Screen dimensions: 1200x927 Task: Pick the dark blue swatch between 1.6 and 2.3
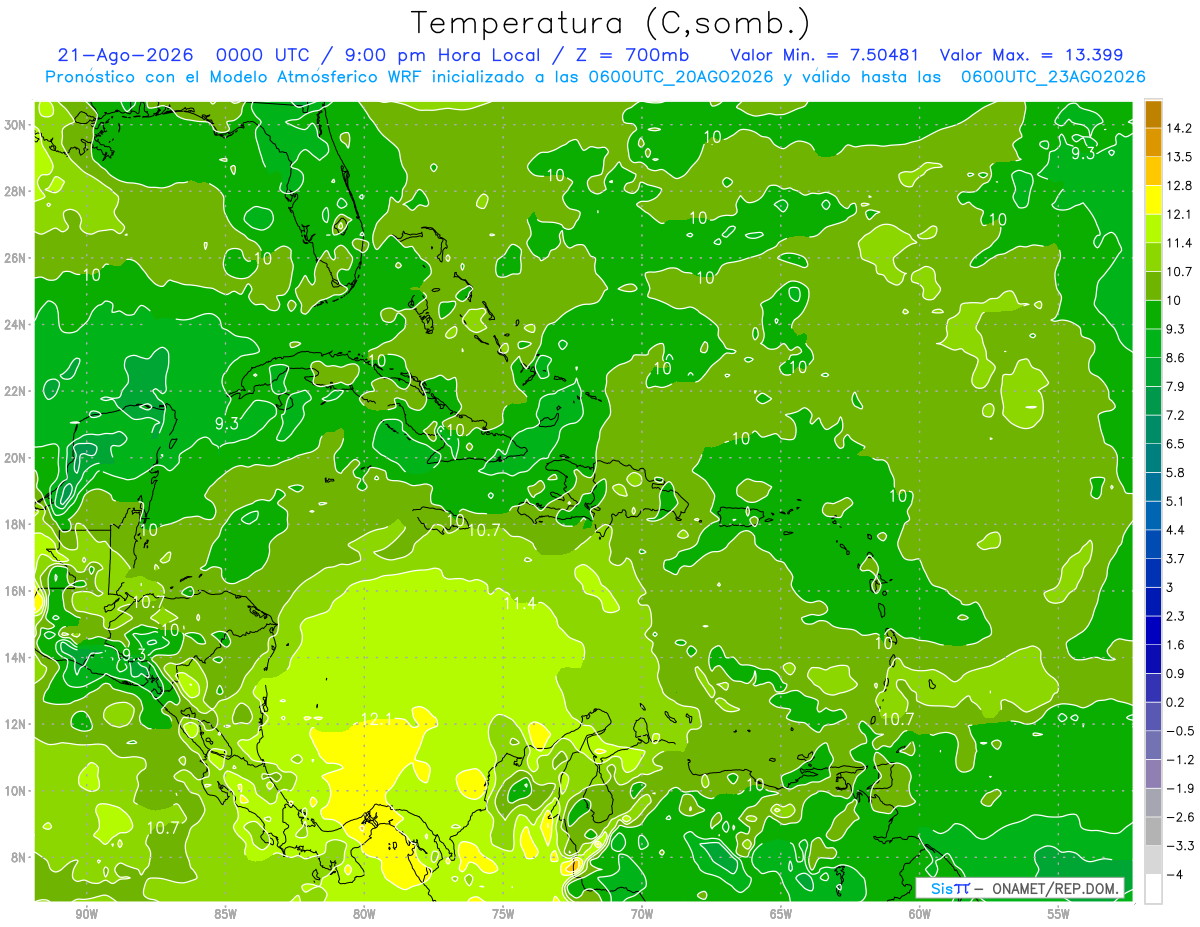1153,630
